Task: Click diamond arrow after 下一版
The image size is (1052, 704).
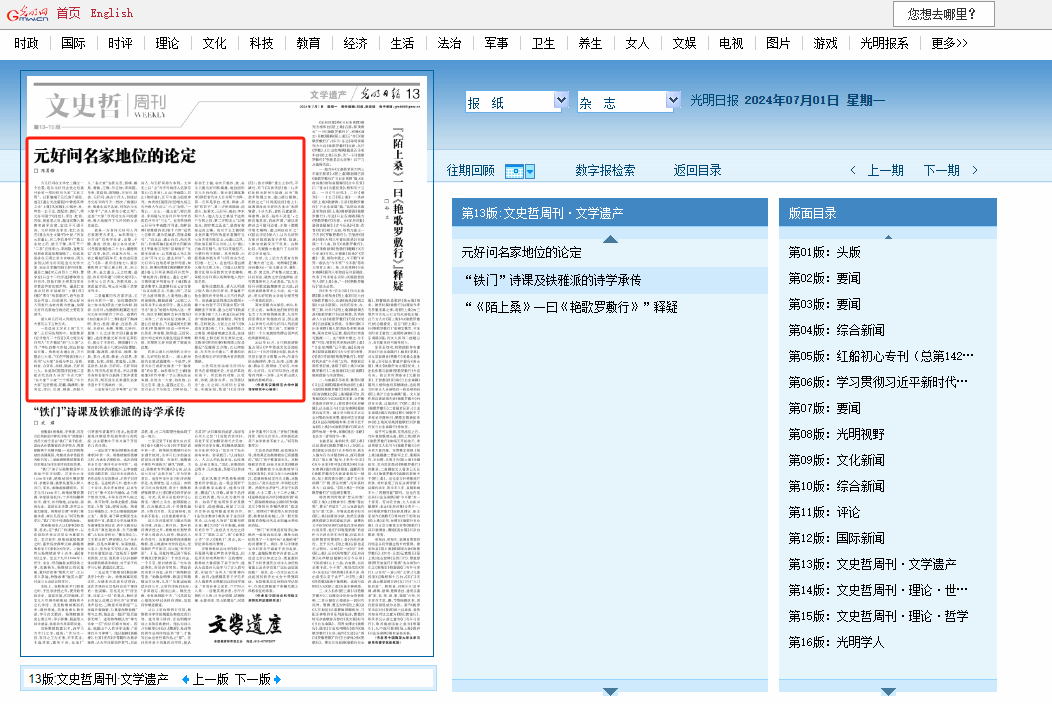Action: pos(277,679)
